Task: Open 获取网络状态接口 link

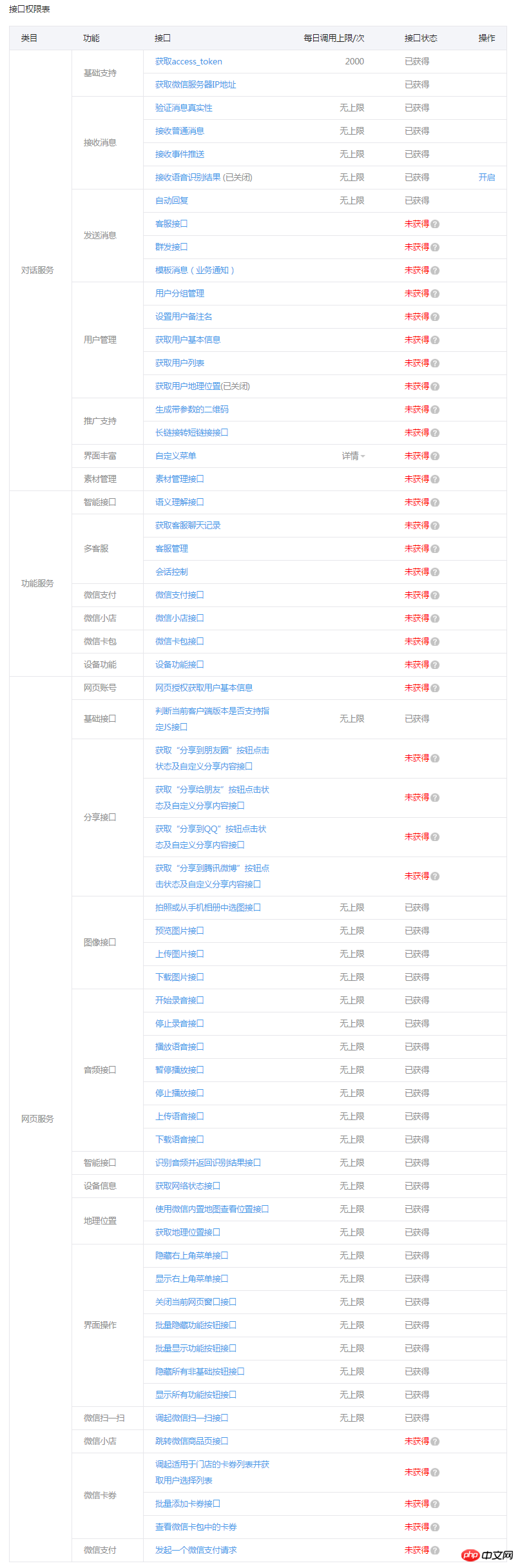Action: 188,1186
